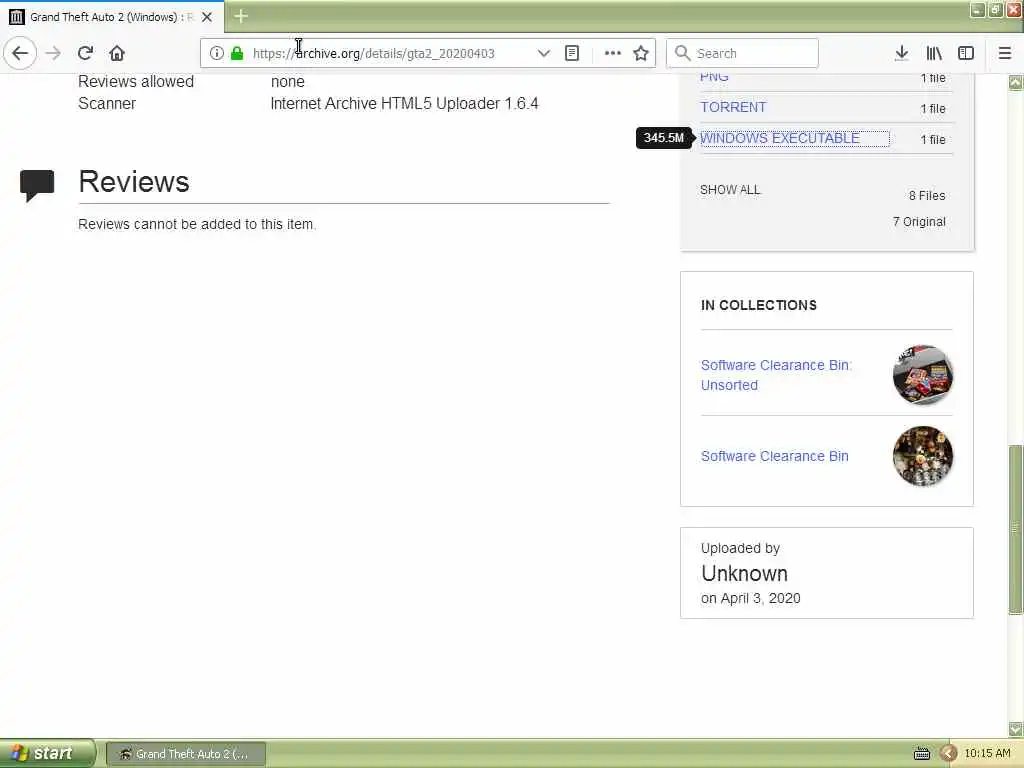Image resolution: width=1024 pixels, height=768 pixels.
Task: Toggle reader view for this page
Action: click(572, 53)
